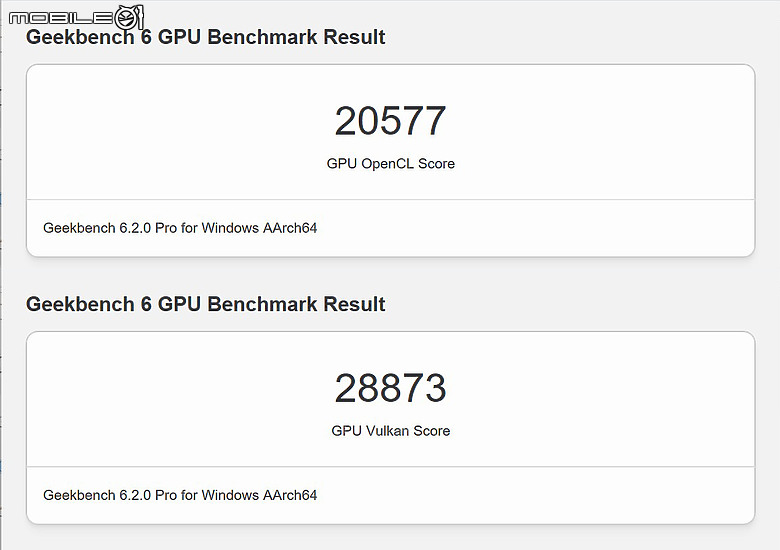Click the 20577 OpenCL score number
The width and height of the screenshot is (780, 550).
point(390,121)
